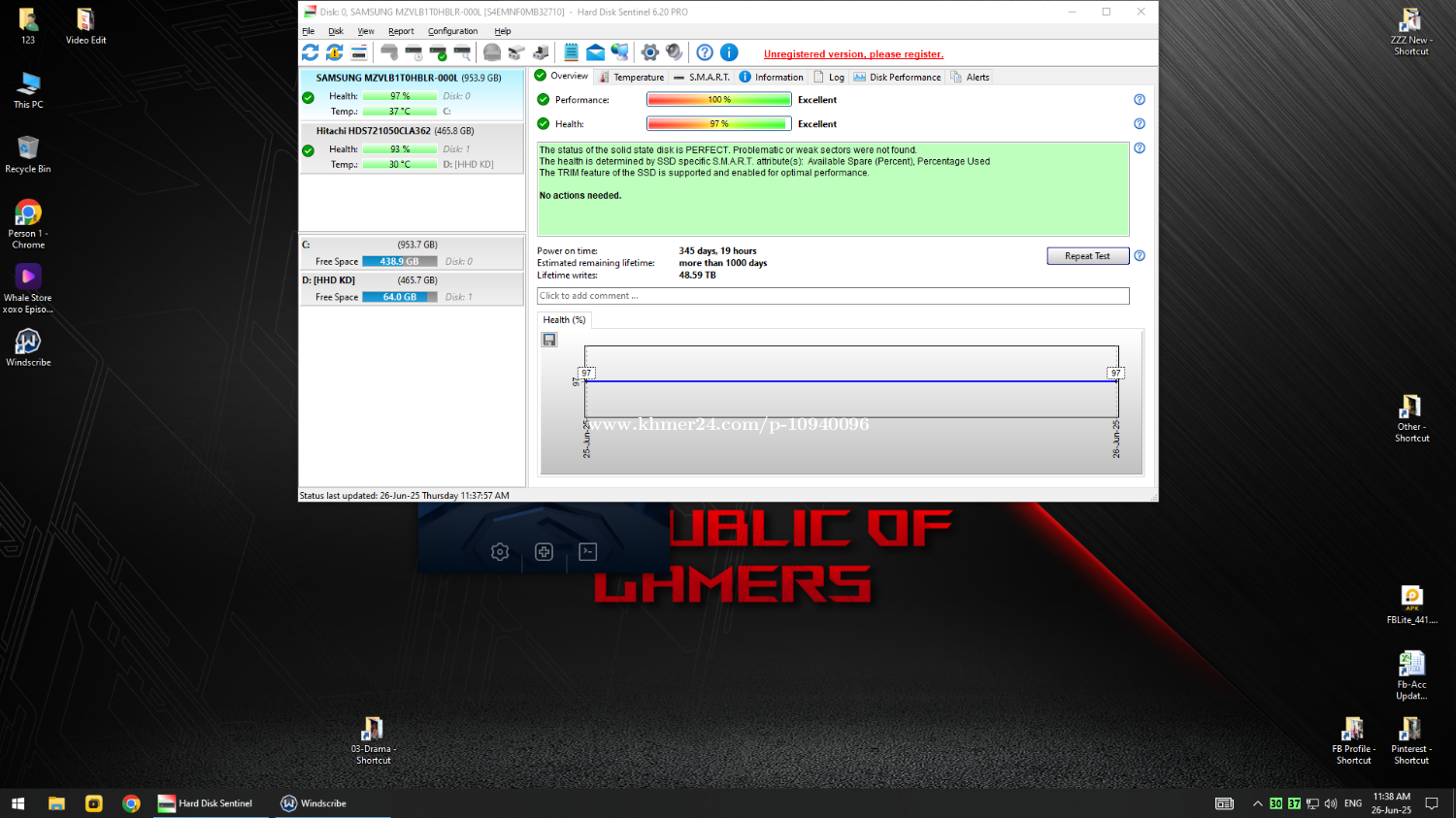Screen dimensions: 1456x818
Task: Select the SAMSUNG MZVLB1T0HBLR disk entry
Action: (x=412, y=94)
